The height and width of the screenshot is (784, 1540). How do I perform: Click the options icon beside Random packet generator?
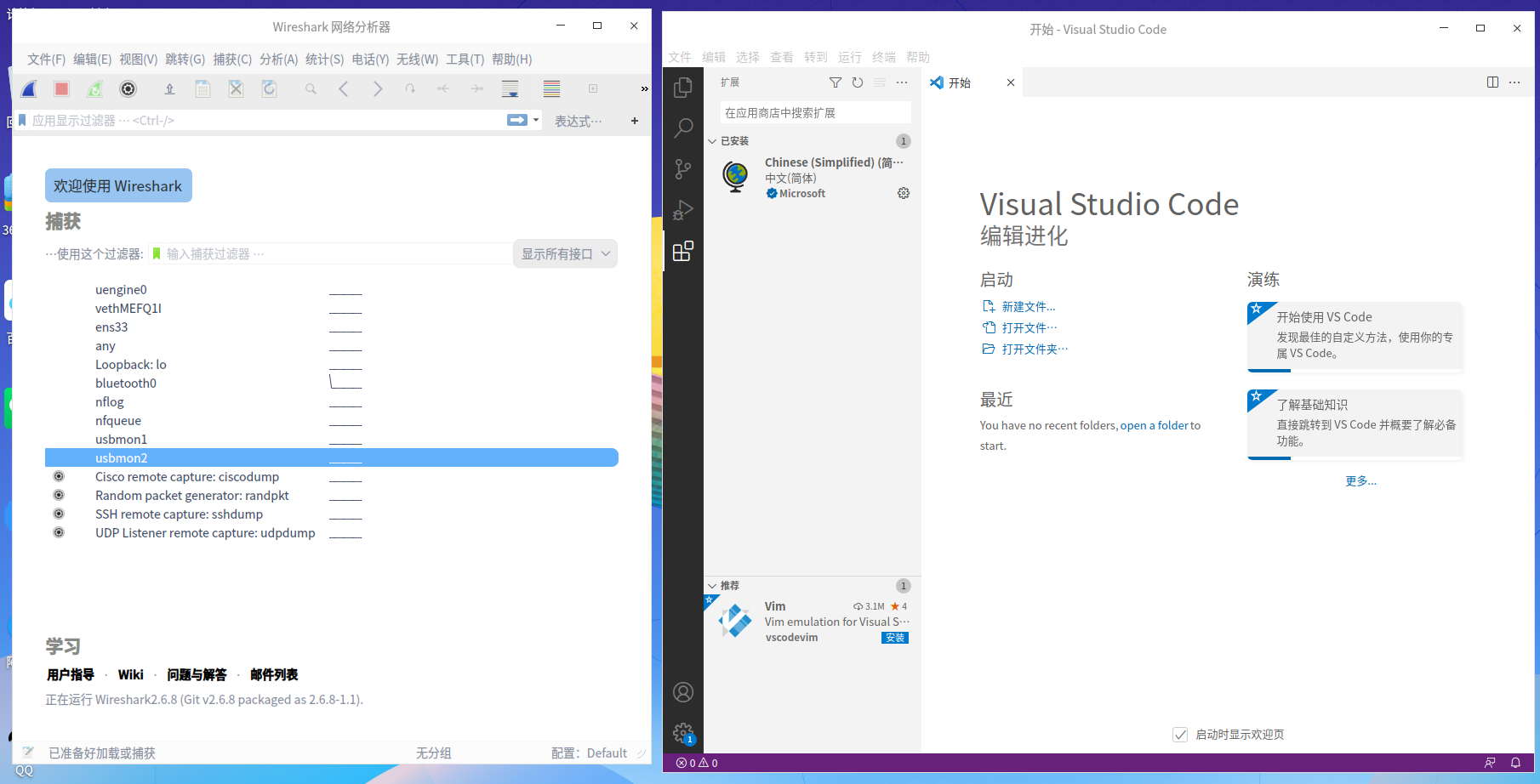pos(59,495)
